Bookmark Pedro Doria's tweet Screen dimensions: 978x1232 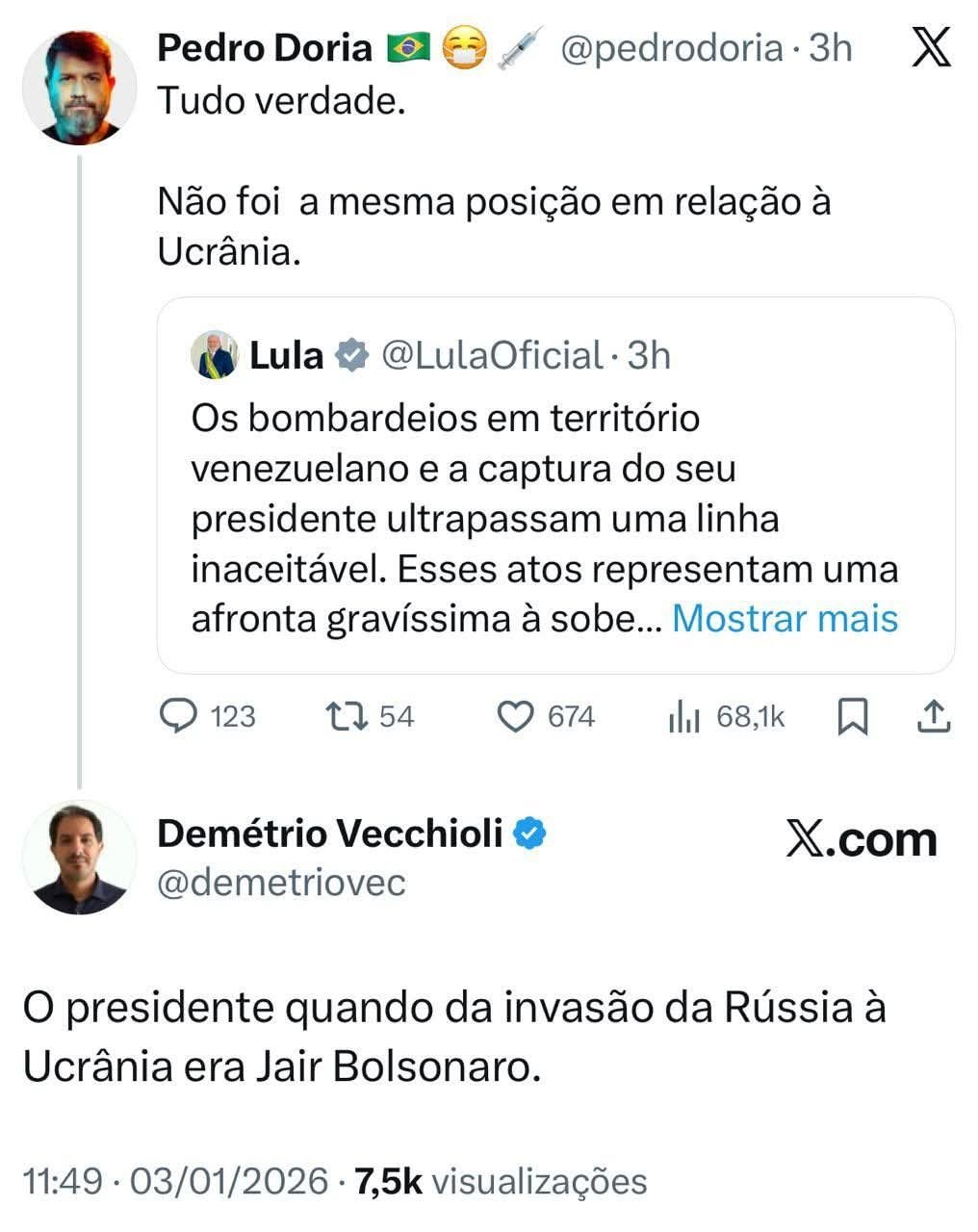pyautogui.click(x=853, y=716)
